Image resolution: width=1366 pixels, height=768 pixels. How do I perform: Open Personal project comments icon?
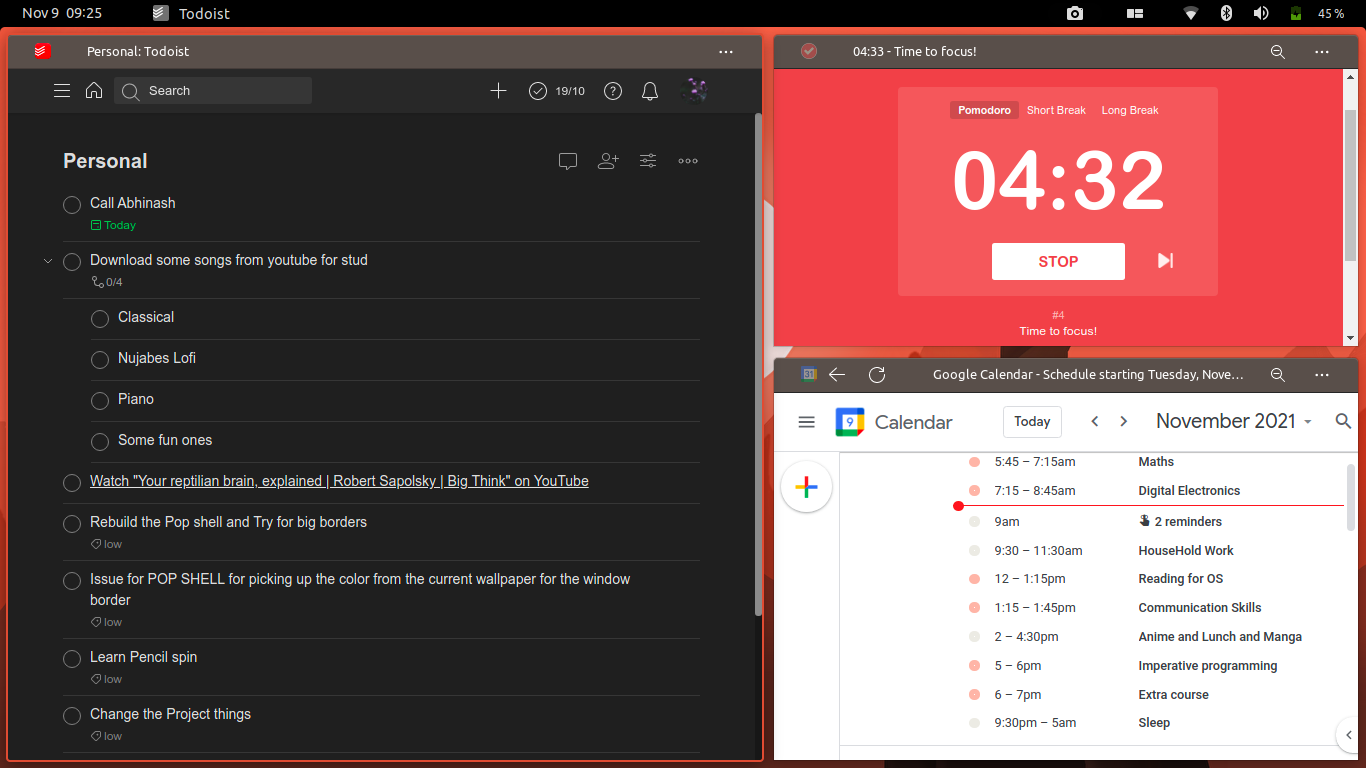[567, 160]
